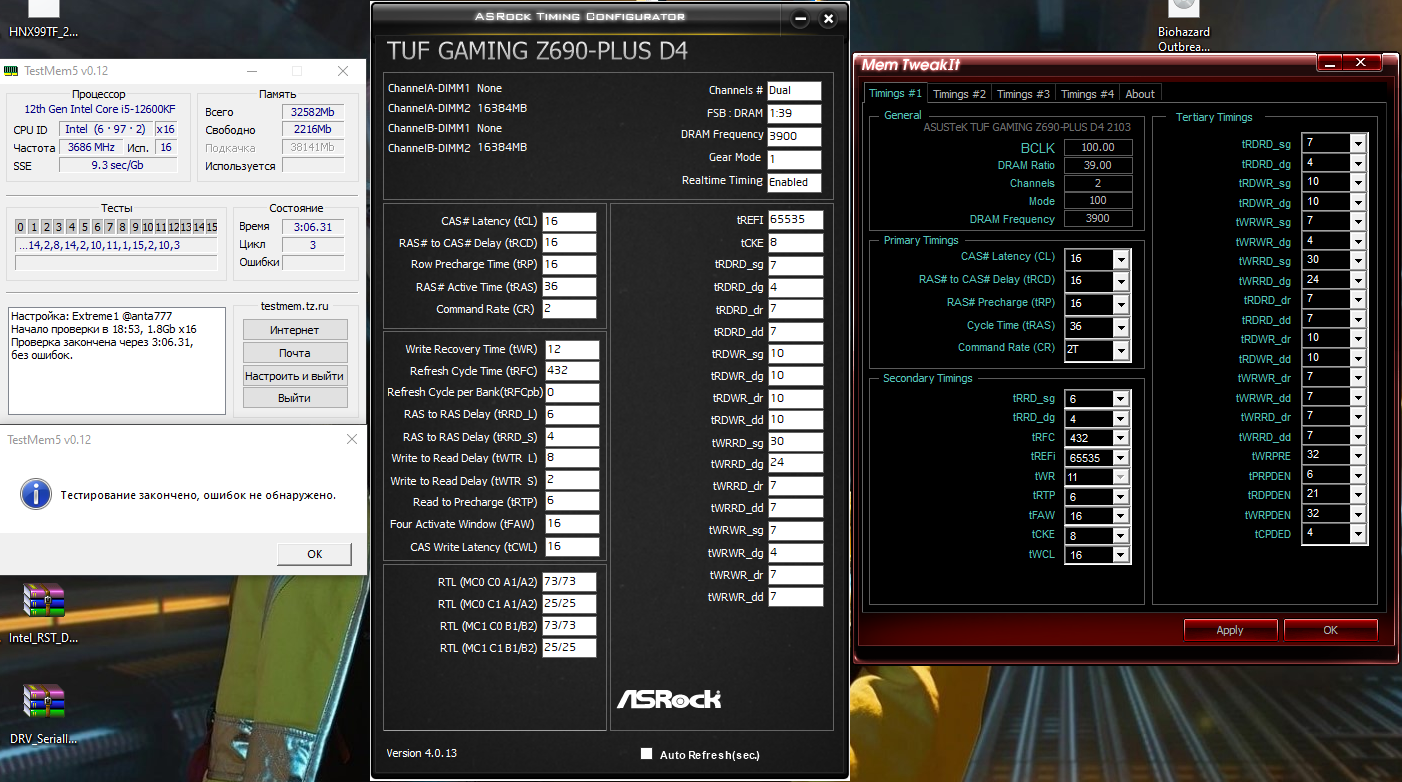Screen dimensions: 1402x782
Task: Click the Realtime Timing field in ASRock
Action: point(795,182)
